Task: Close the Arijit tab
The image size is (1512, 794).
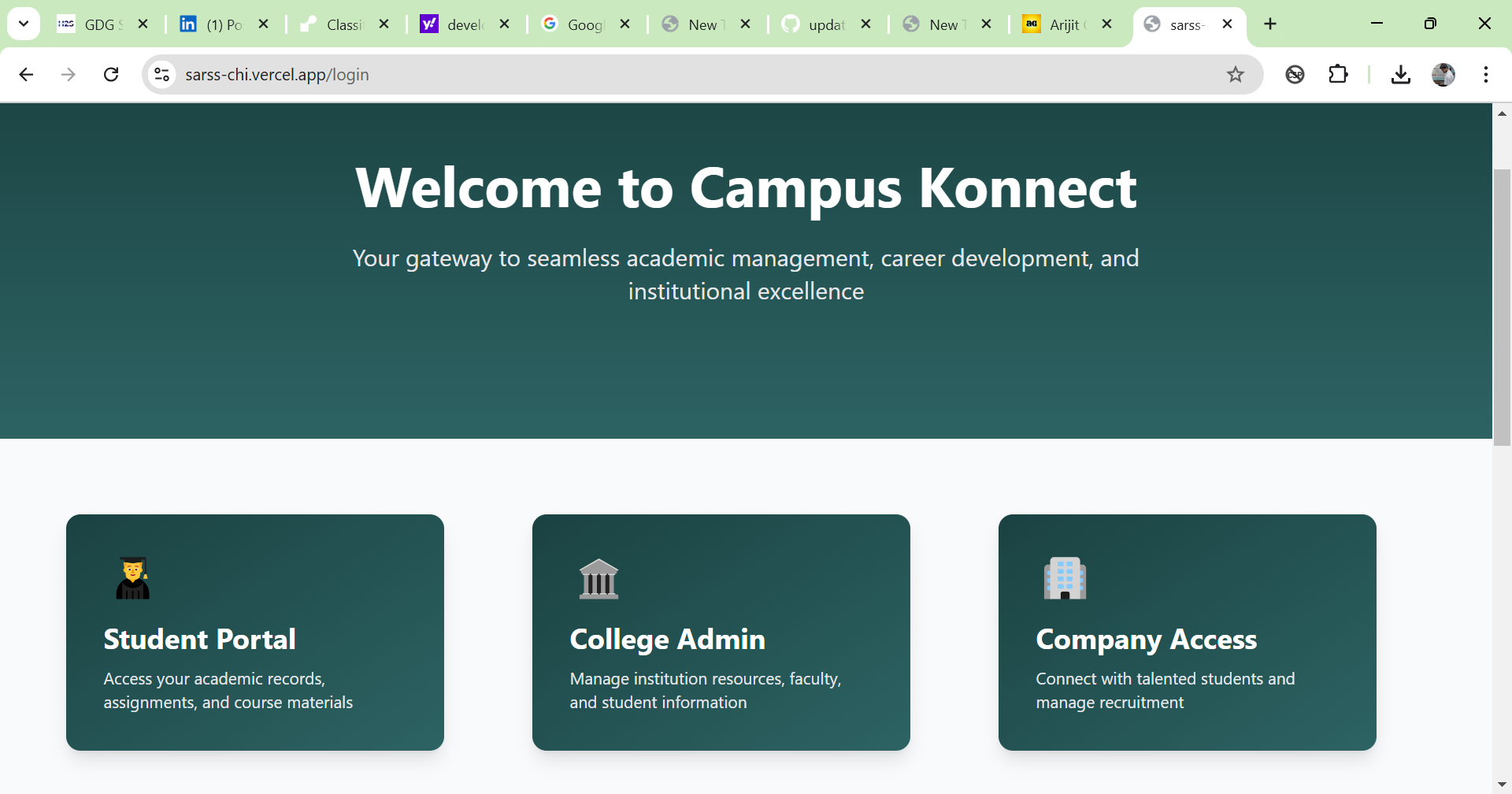Action: click(1107, 24)
